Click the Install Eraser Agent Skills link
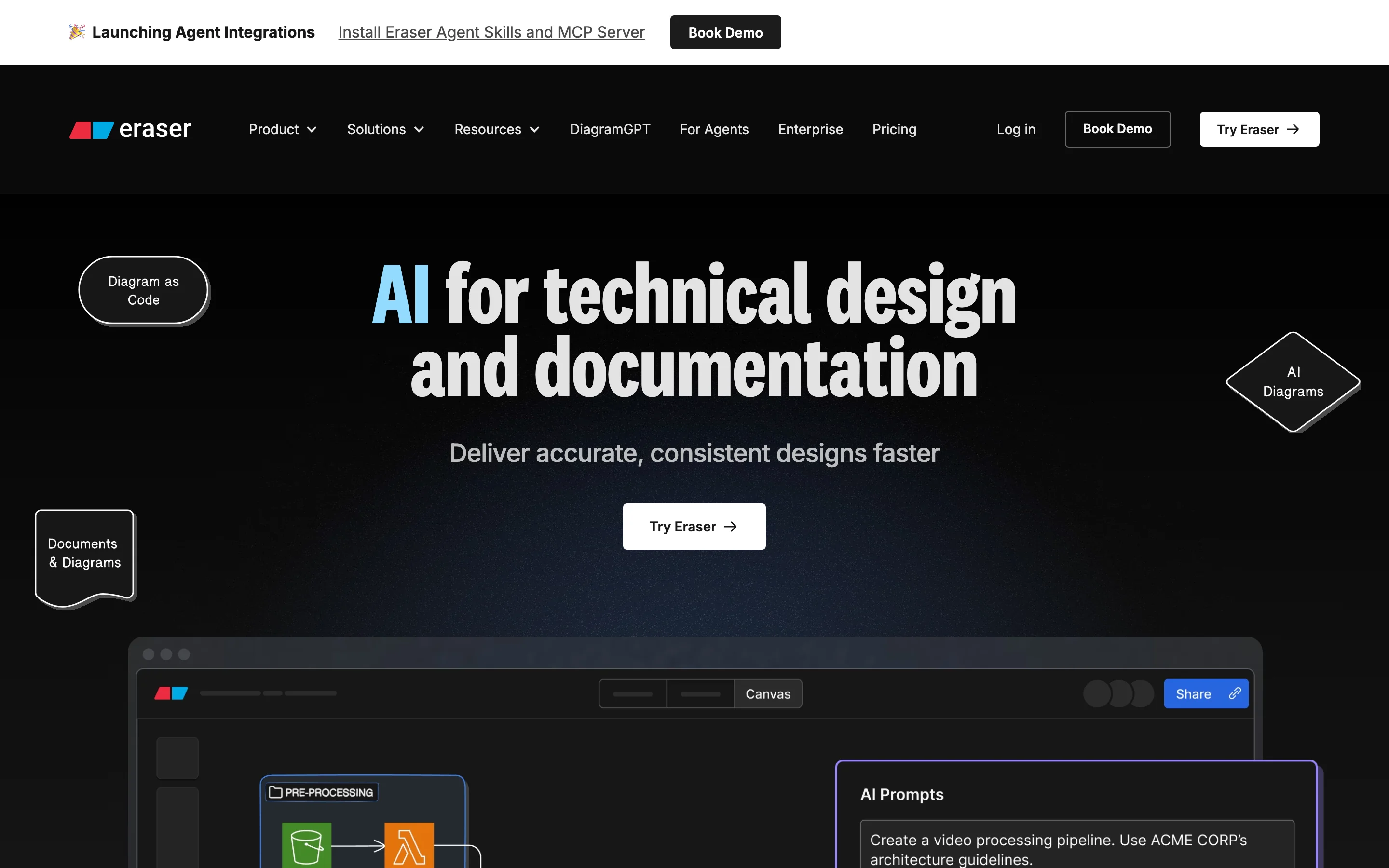Screen dimensions: 1389x868 [491, 32]
